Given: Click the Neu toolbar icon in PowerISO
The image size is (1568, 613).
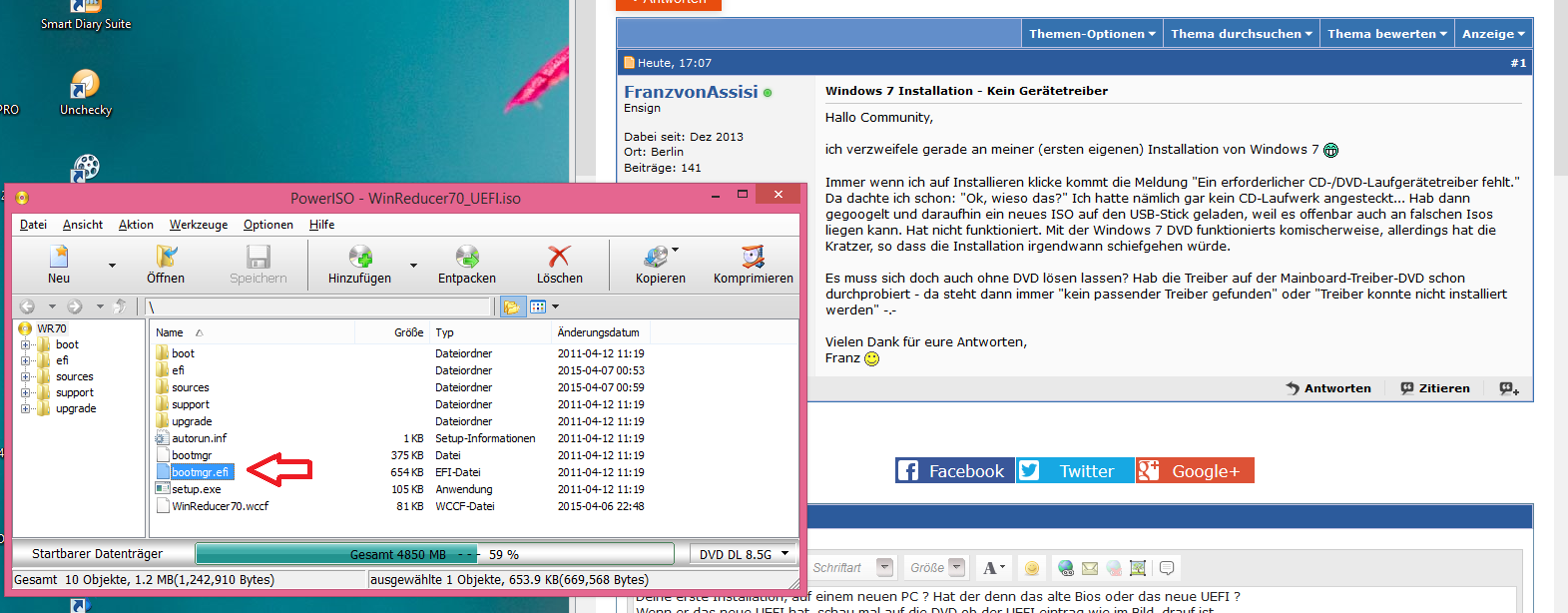Looking at the screenshot, I should click(59, 258).
